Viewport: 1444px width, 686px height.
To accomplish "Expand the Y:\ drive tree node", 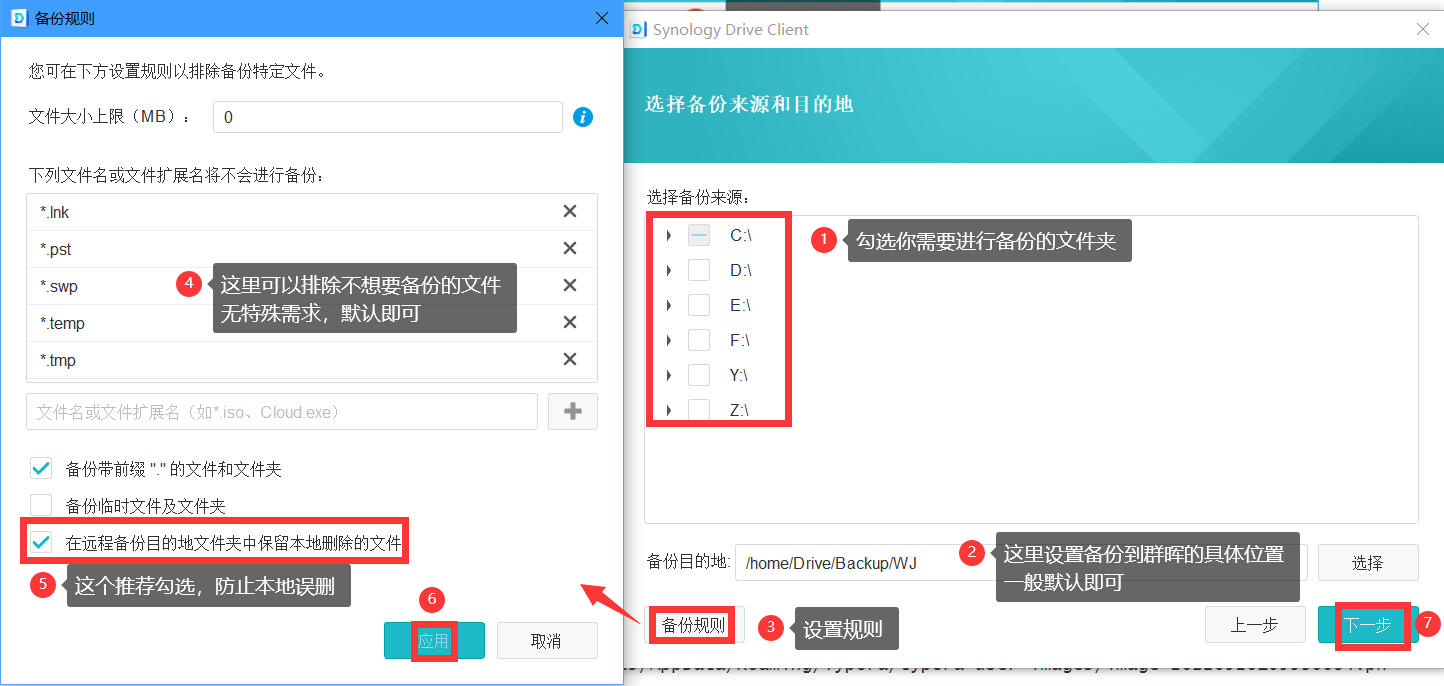I will 668,375.
